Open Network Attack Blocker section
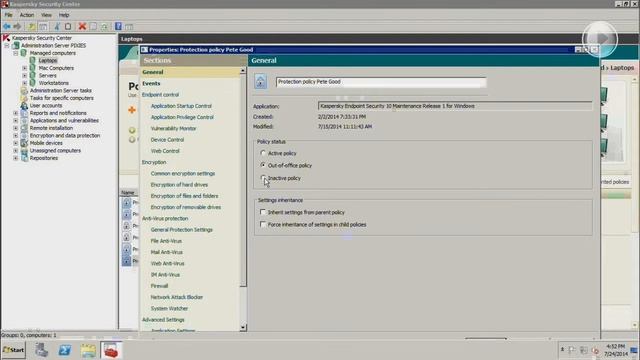 (x=177, y=297)
